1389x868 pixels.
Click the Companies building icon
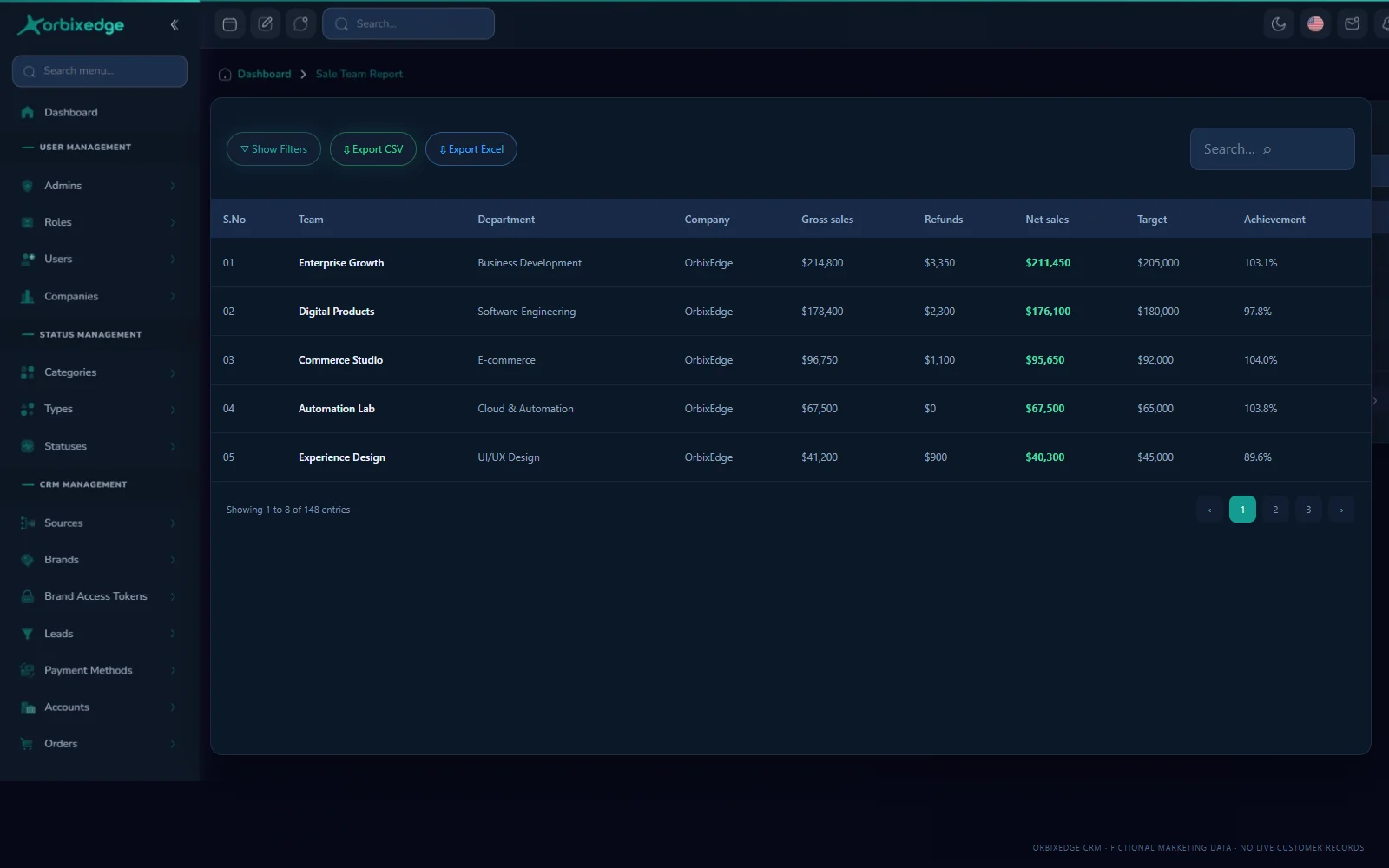[x=27, y=296]
